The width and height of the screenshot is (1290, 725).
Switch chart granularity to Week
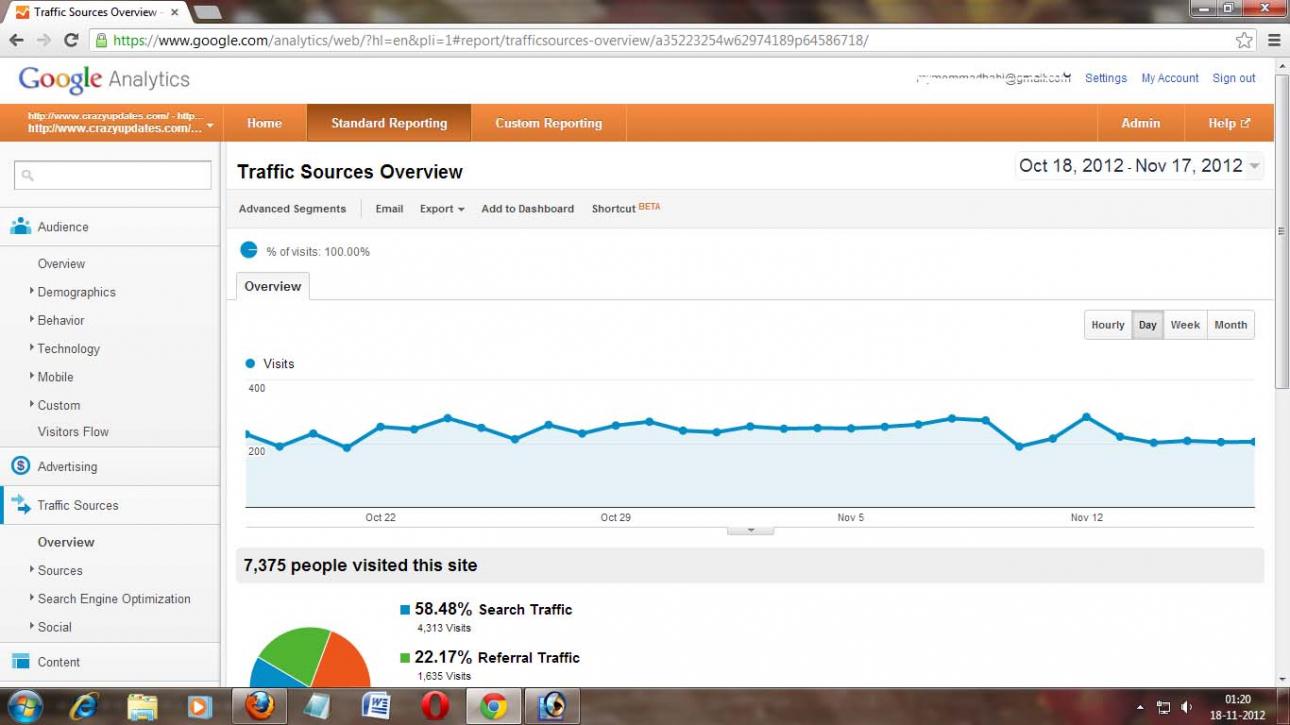pos(1185,325)
